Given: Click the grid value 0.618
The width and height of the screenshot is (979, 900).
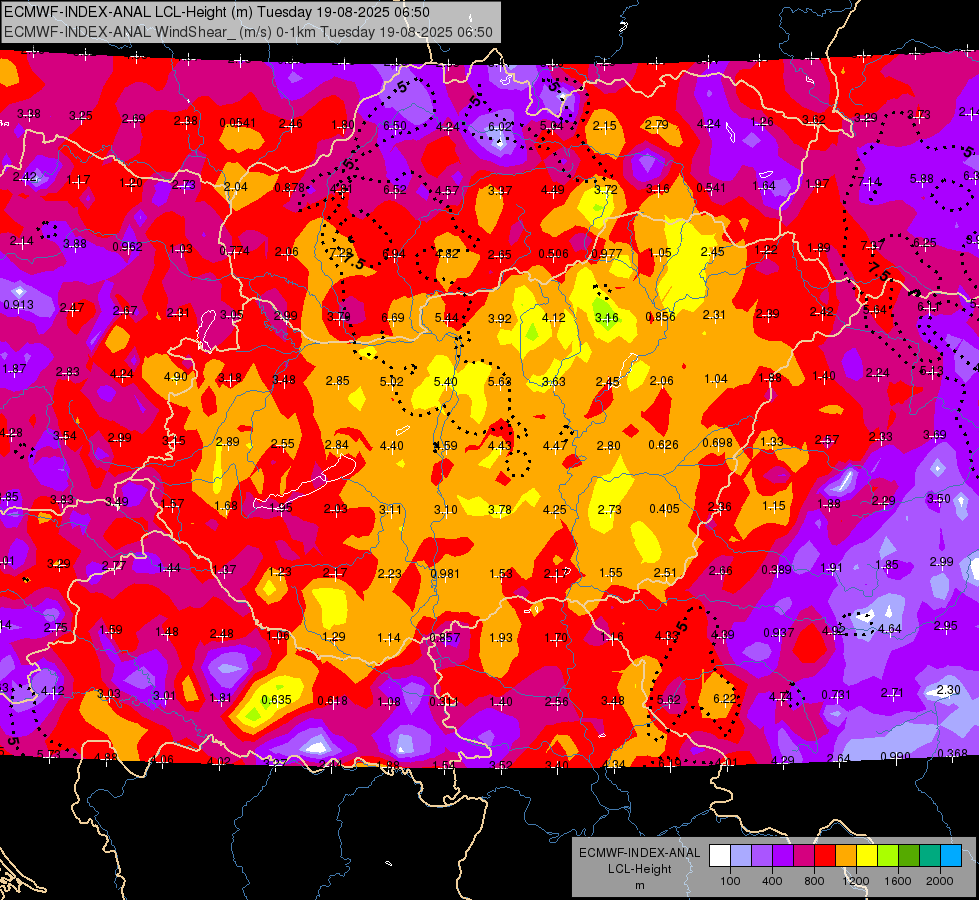Looking at the screenshot, I should click(332, 700).
